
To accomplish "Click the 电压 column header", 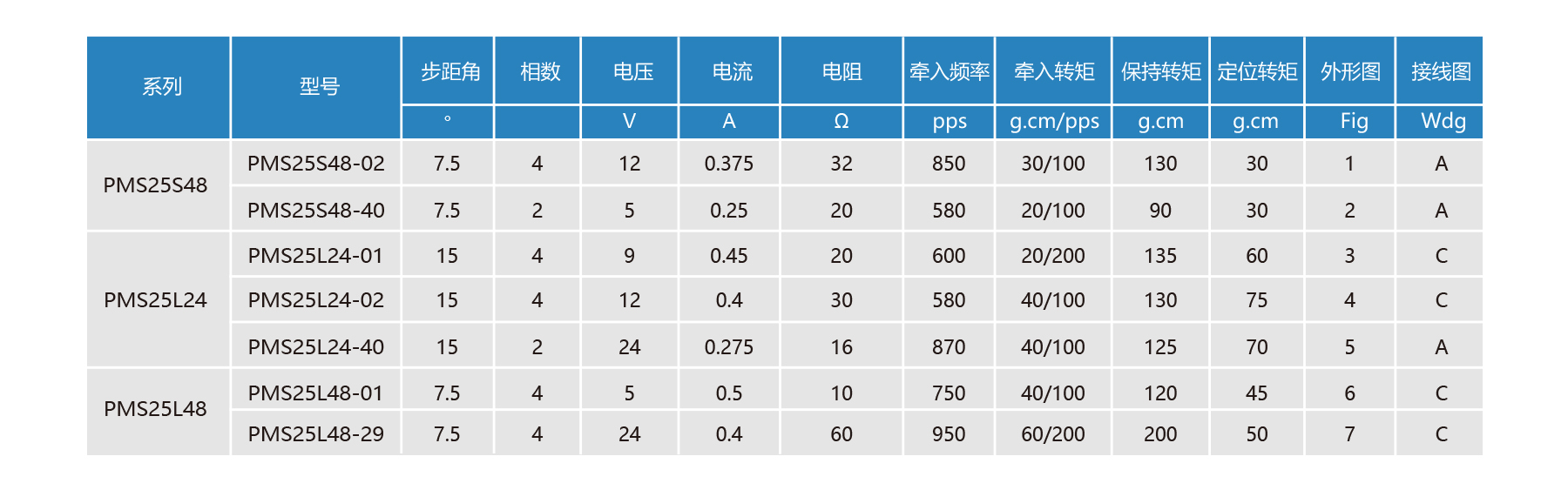I will (x=632, y=71).
